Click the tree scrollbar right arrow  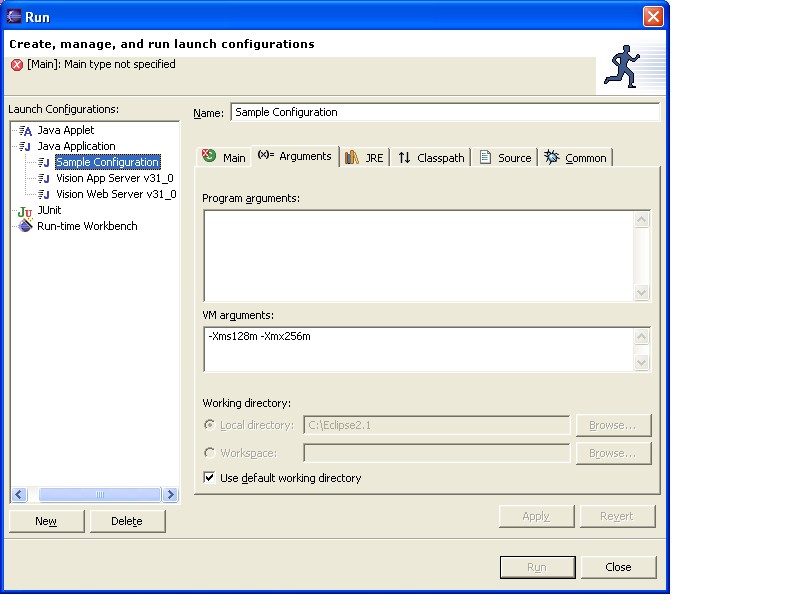(x=170, y=494)
